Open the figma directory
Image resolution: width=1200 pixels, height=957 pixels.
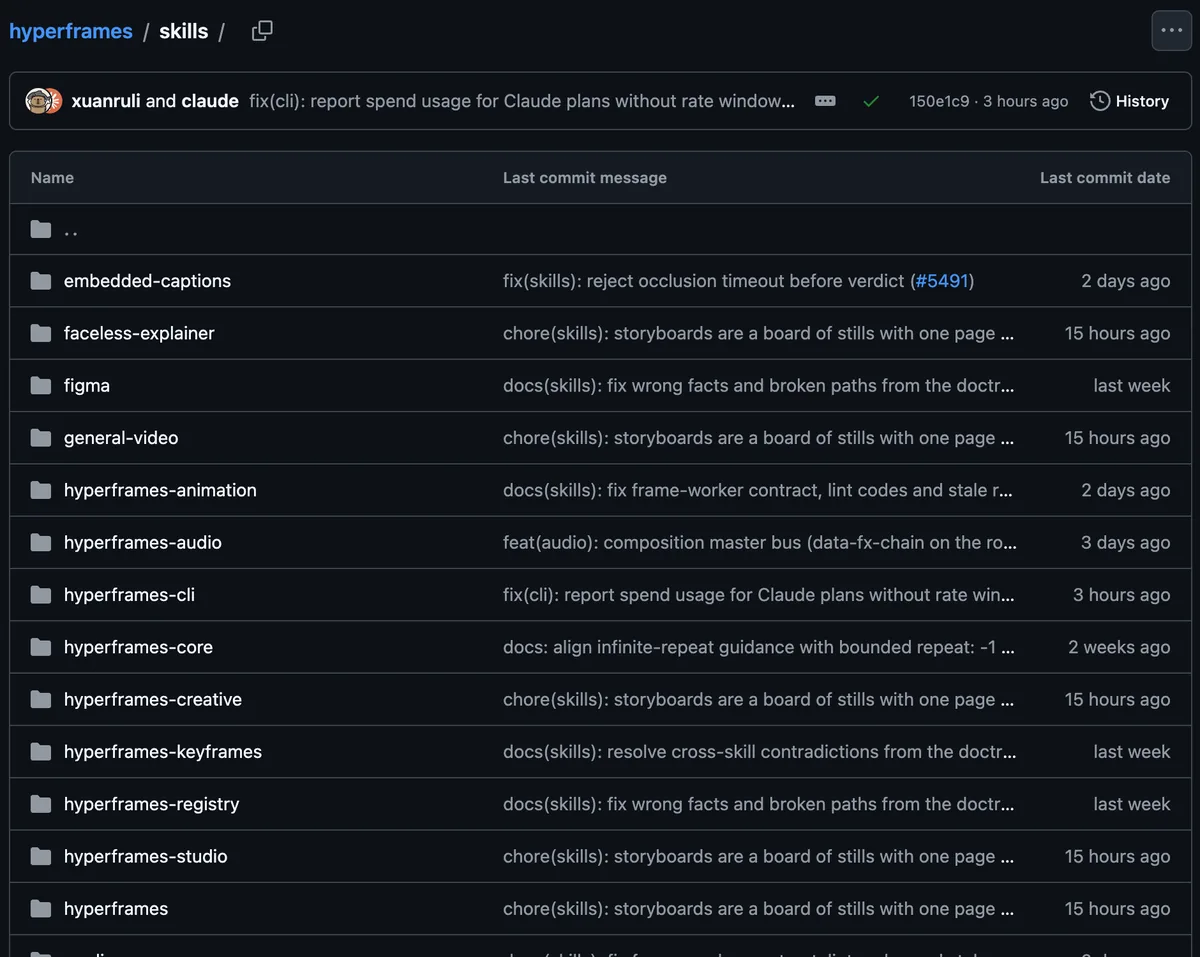click(x=87, y=385)
